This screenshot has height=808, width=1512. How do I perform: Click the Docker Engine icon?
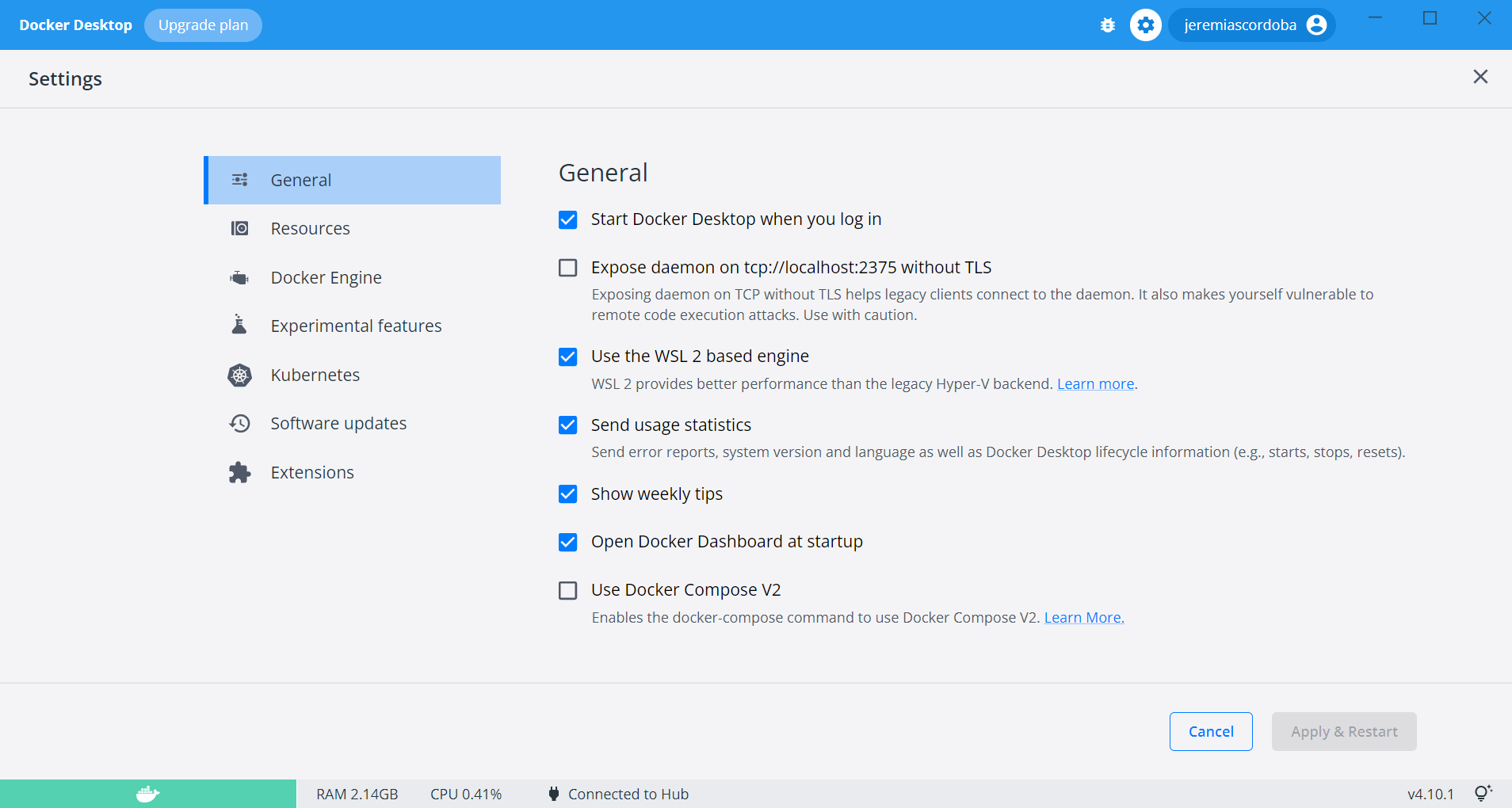tap(239, 277)
